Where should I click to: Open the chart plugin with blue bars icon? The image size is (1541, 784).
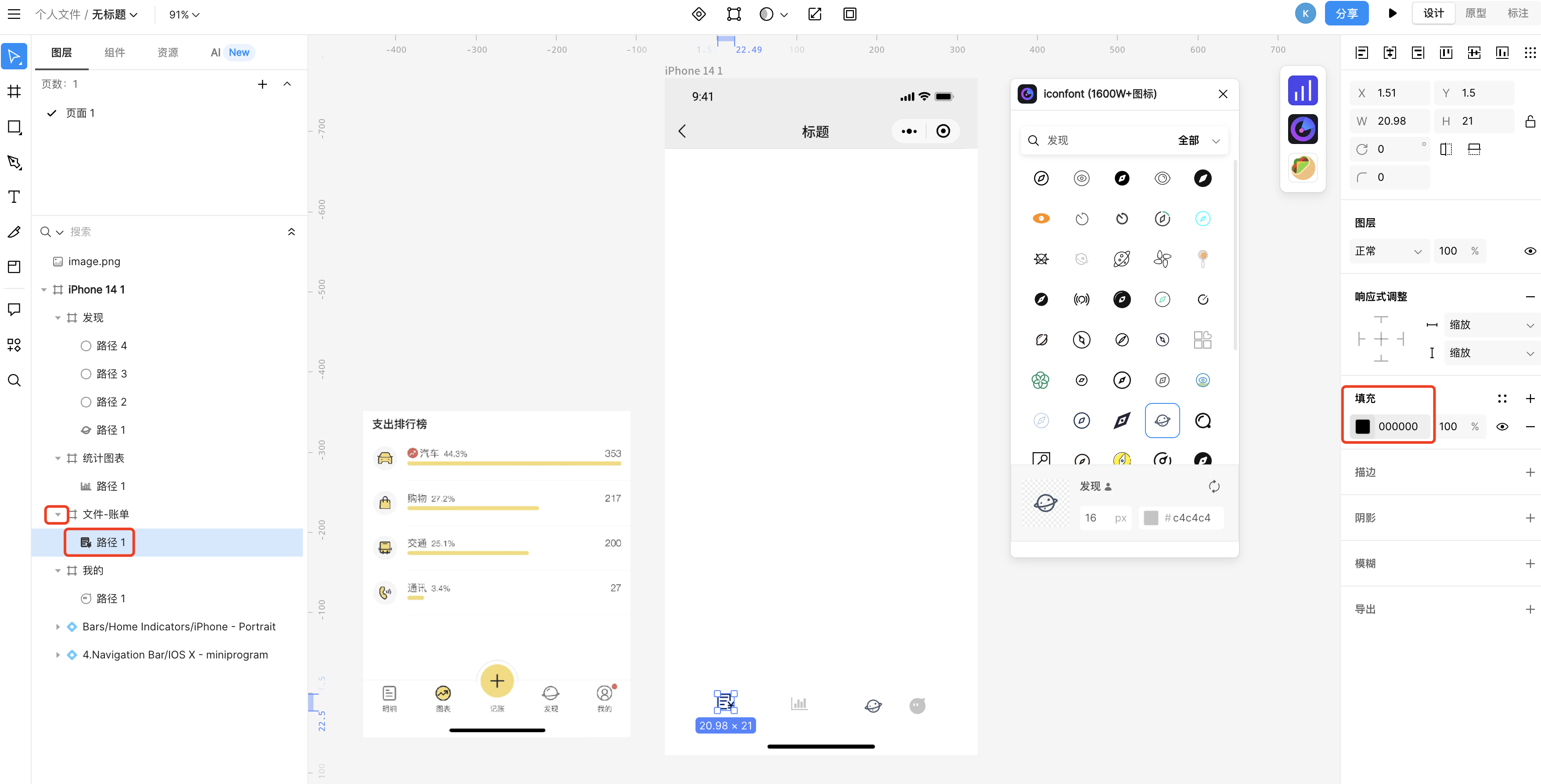(x=1302, y=91)
